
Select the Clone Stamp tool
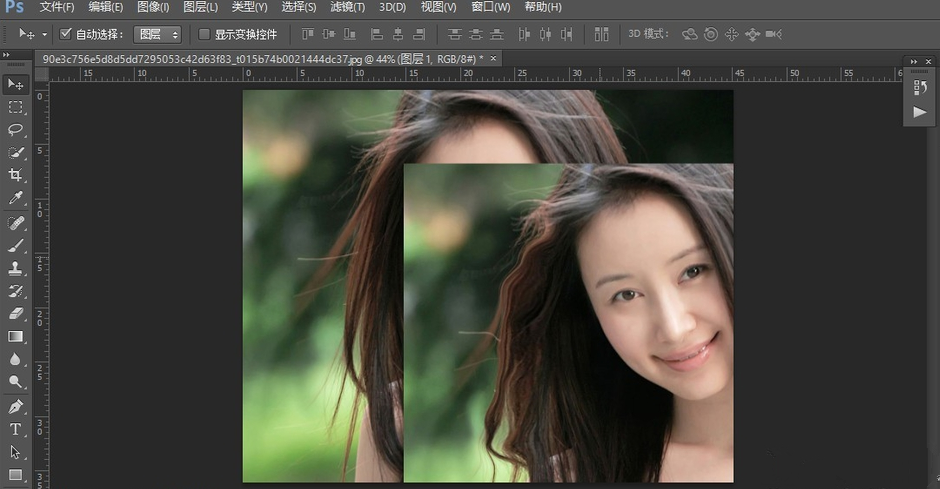point(16,268)
